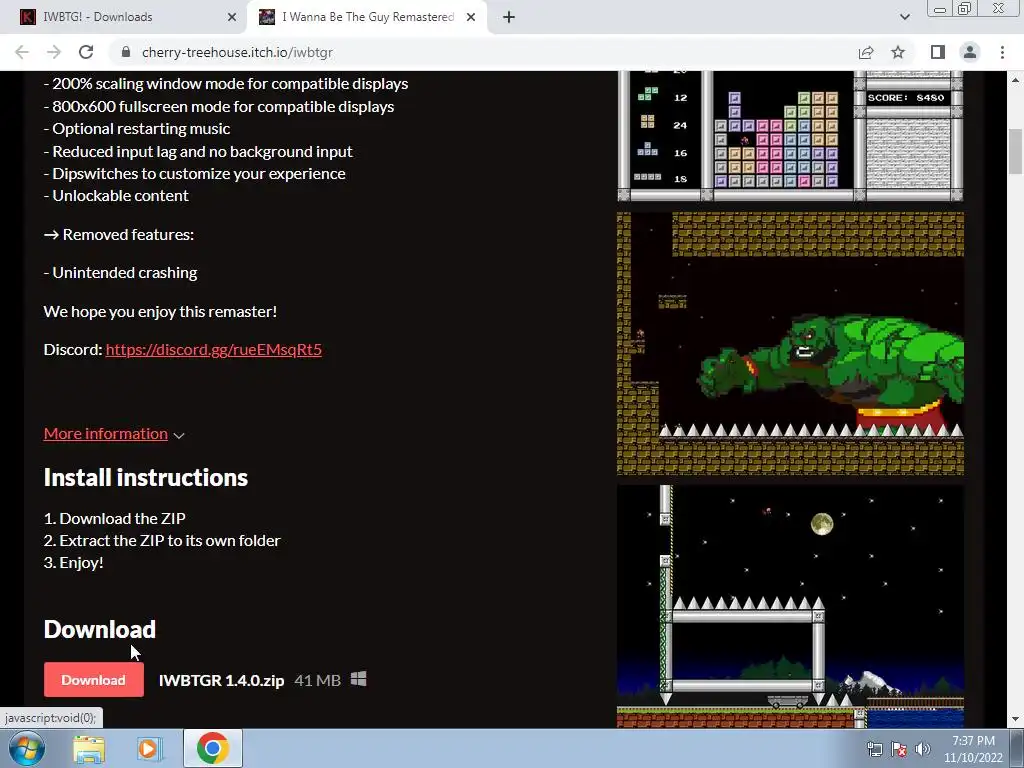Click 'We hope you enjoy this remaster!' text
The height and width of the screenshot is (768, 1024).
[160, 312]
